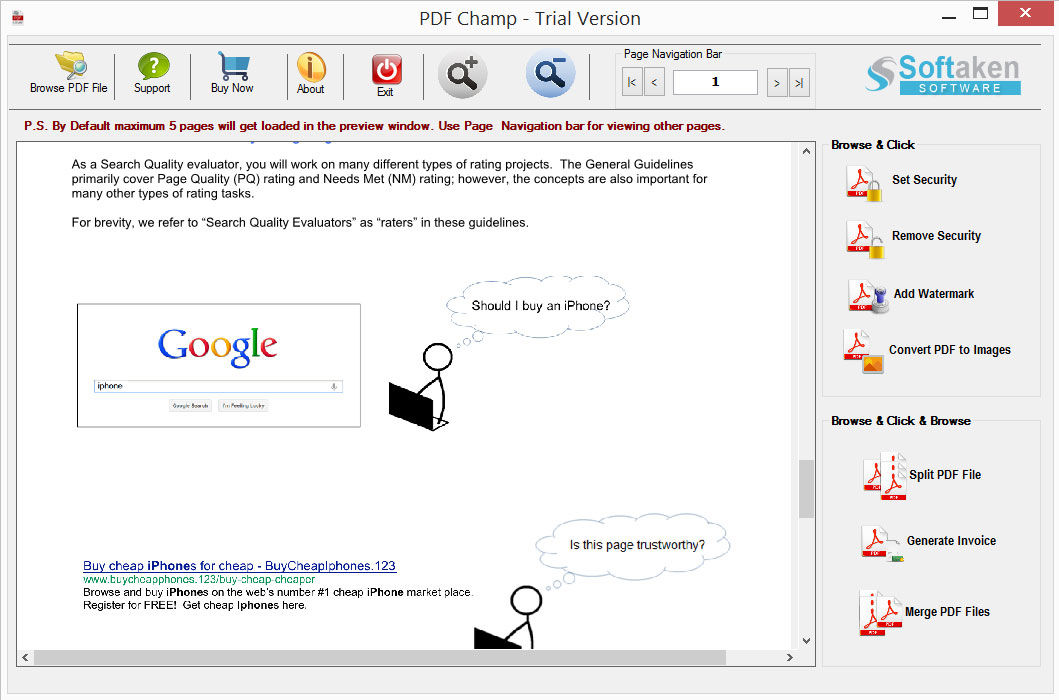Zoom out with the magnifier minus icon
Viewport: 1059px width, 700px height.
click(550, 74)
